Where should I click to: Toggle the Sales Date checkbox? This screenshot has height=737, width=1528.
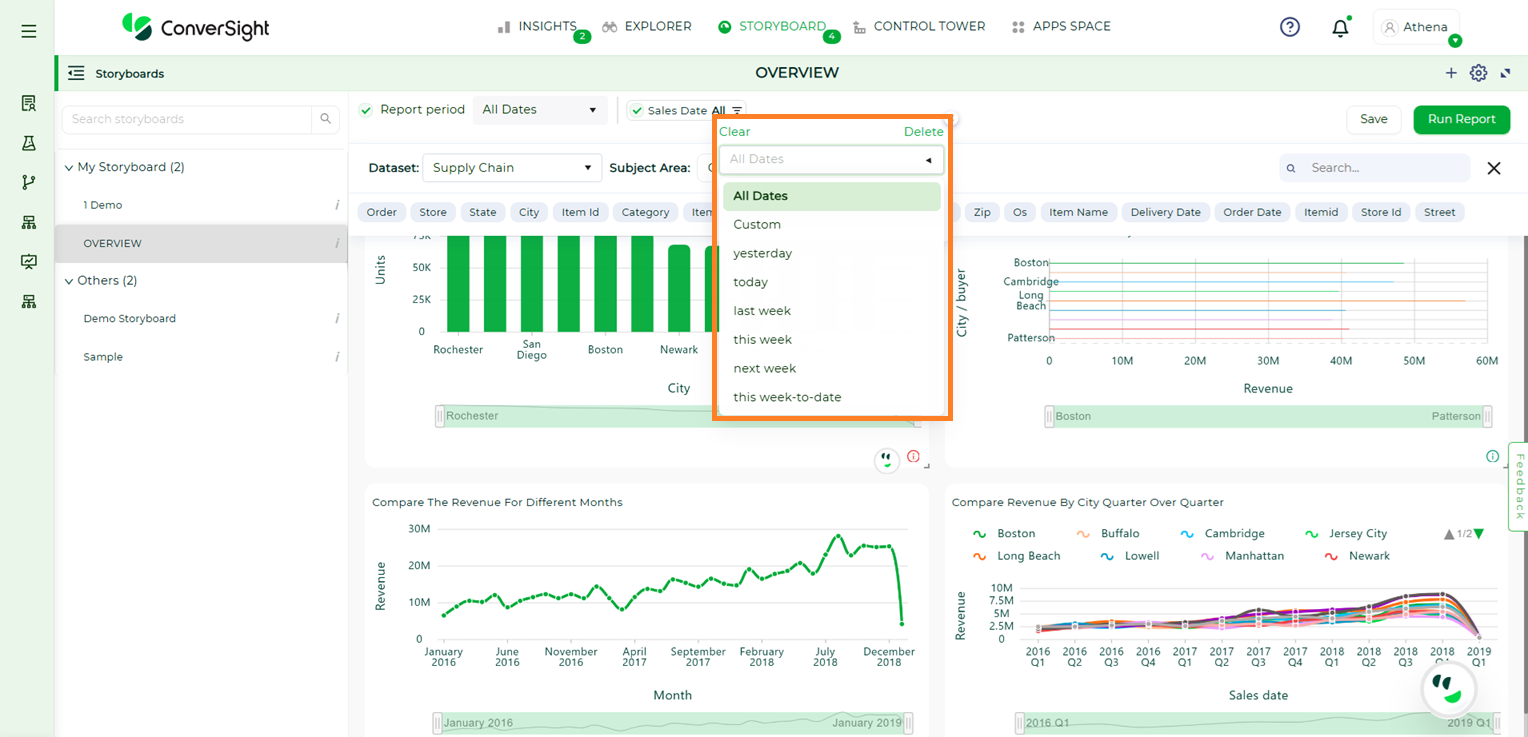(x=636, y=111)
